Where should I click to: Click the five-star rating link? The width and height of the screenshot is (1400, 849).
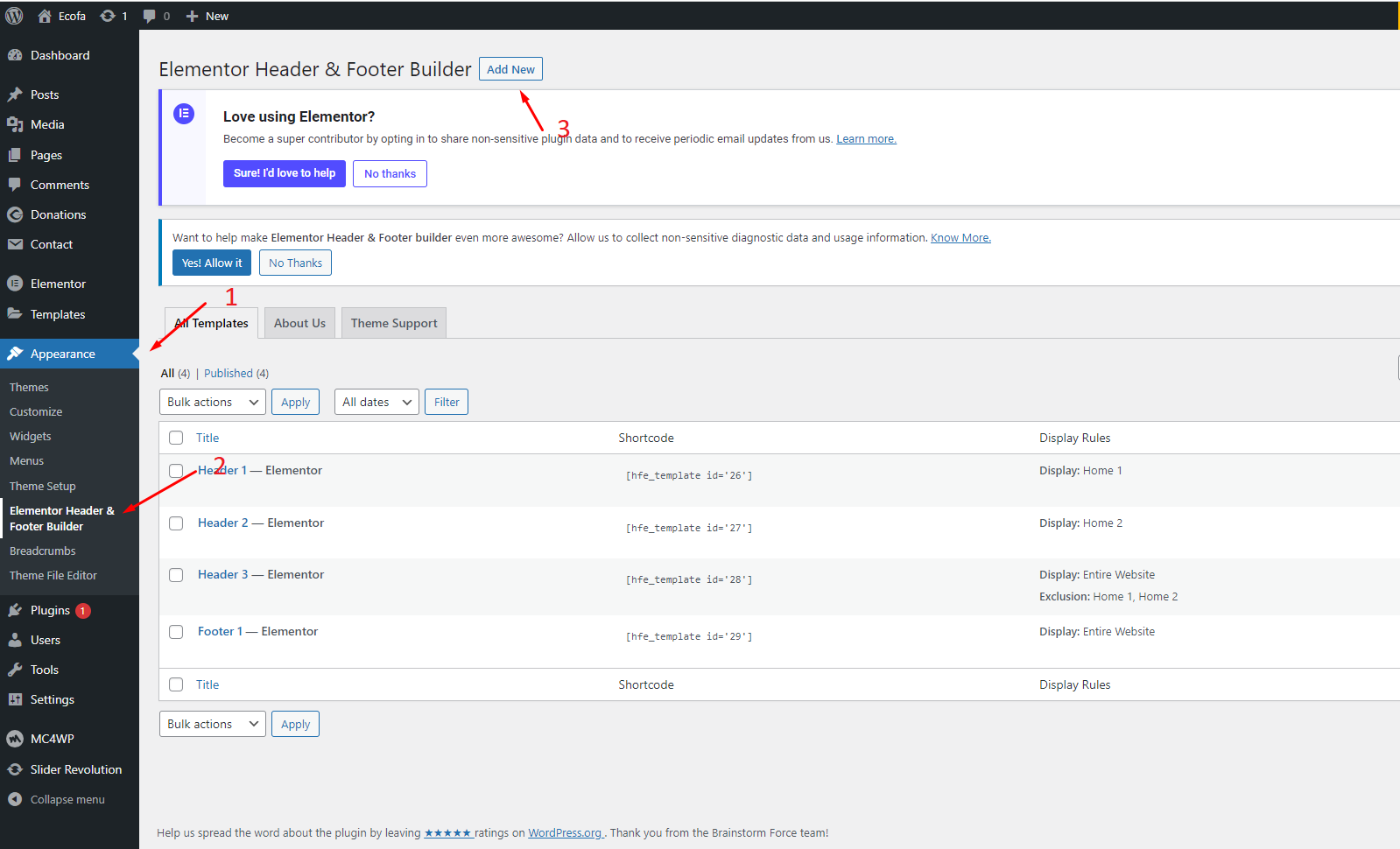coord(447,832)
